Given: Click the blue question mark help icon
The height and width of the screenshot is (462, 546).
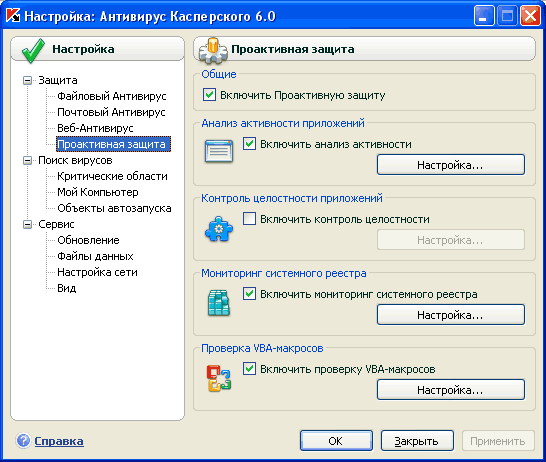Looking at the screenshot, I should (x=23, y=440).
